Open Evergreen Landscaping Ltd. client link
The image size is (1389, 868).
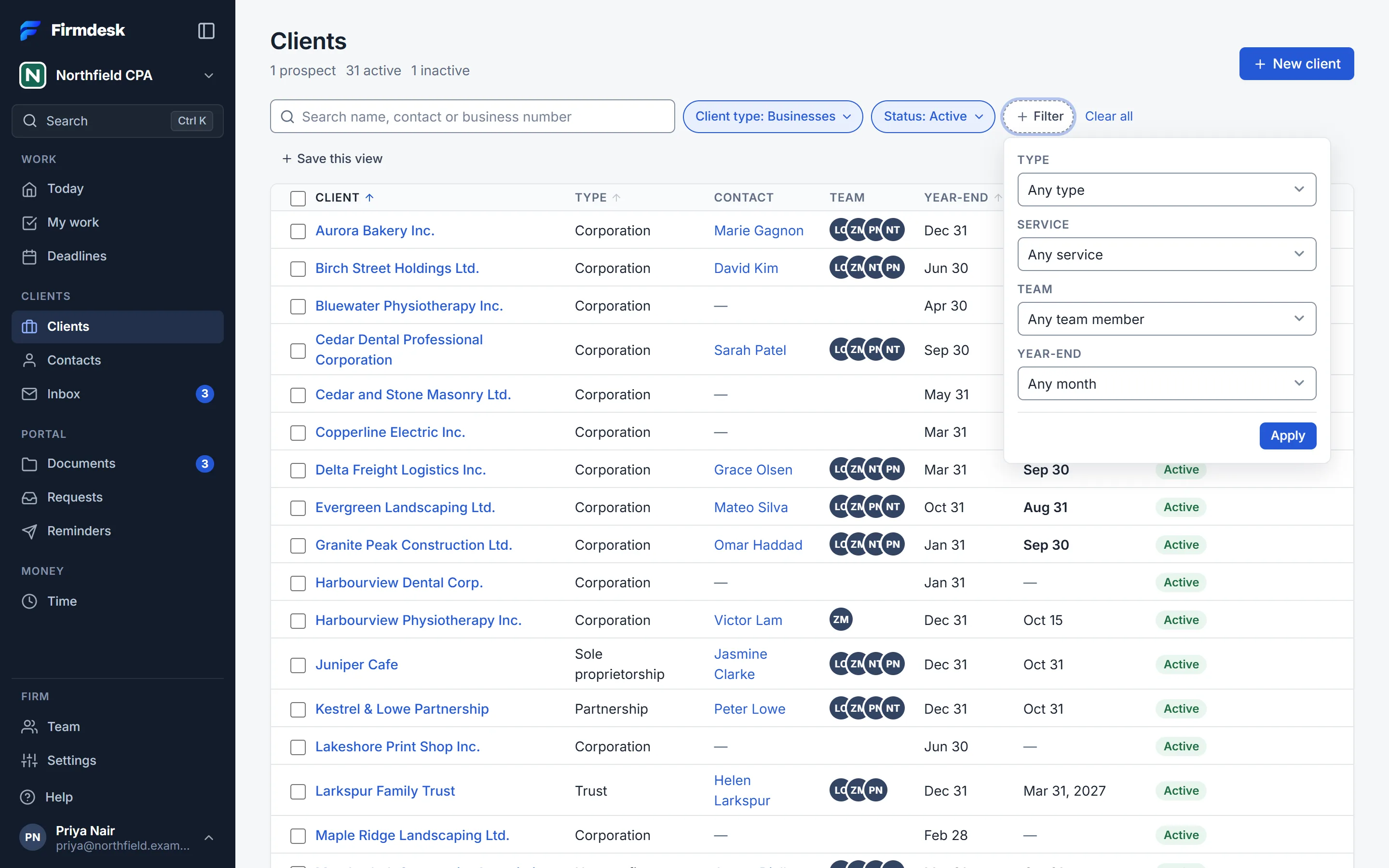[405, 507]
